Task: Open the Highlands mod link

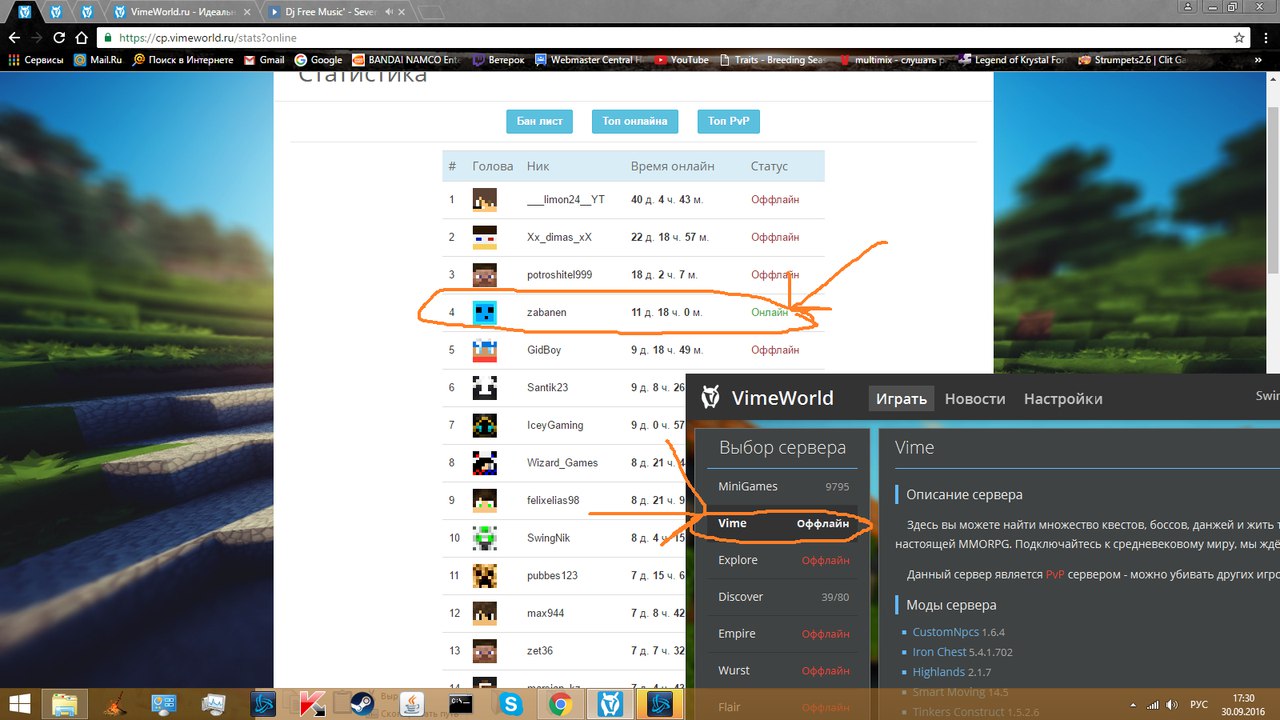Action: pyautogui.click(x=938, y=672)
